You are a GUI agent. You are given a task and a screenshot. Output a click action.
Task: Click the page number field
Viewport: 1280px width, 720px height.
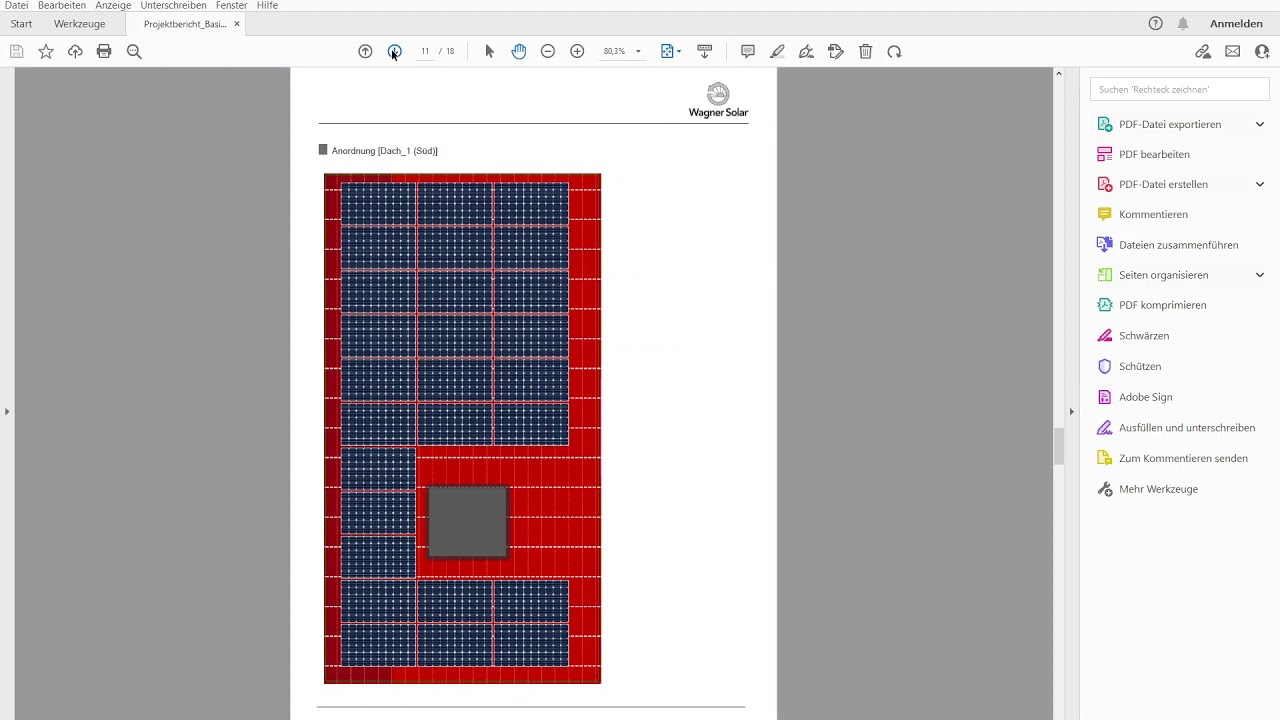pos(425,51)
